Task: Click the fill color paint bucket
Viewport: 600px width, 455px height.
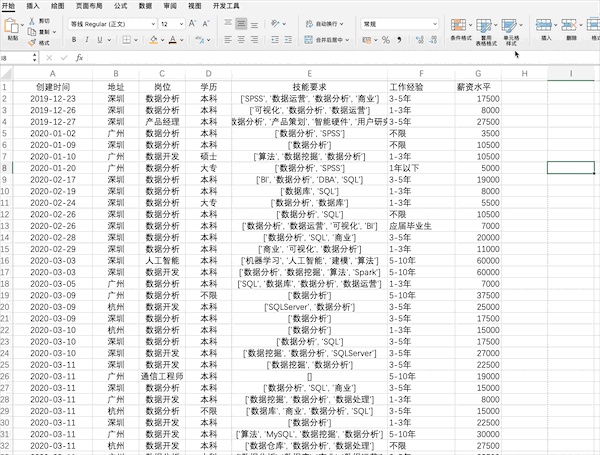Action: coord(153,40)
